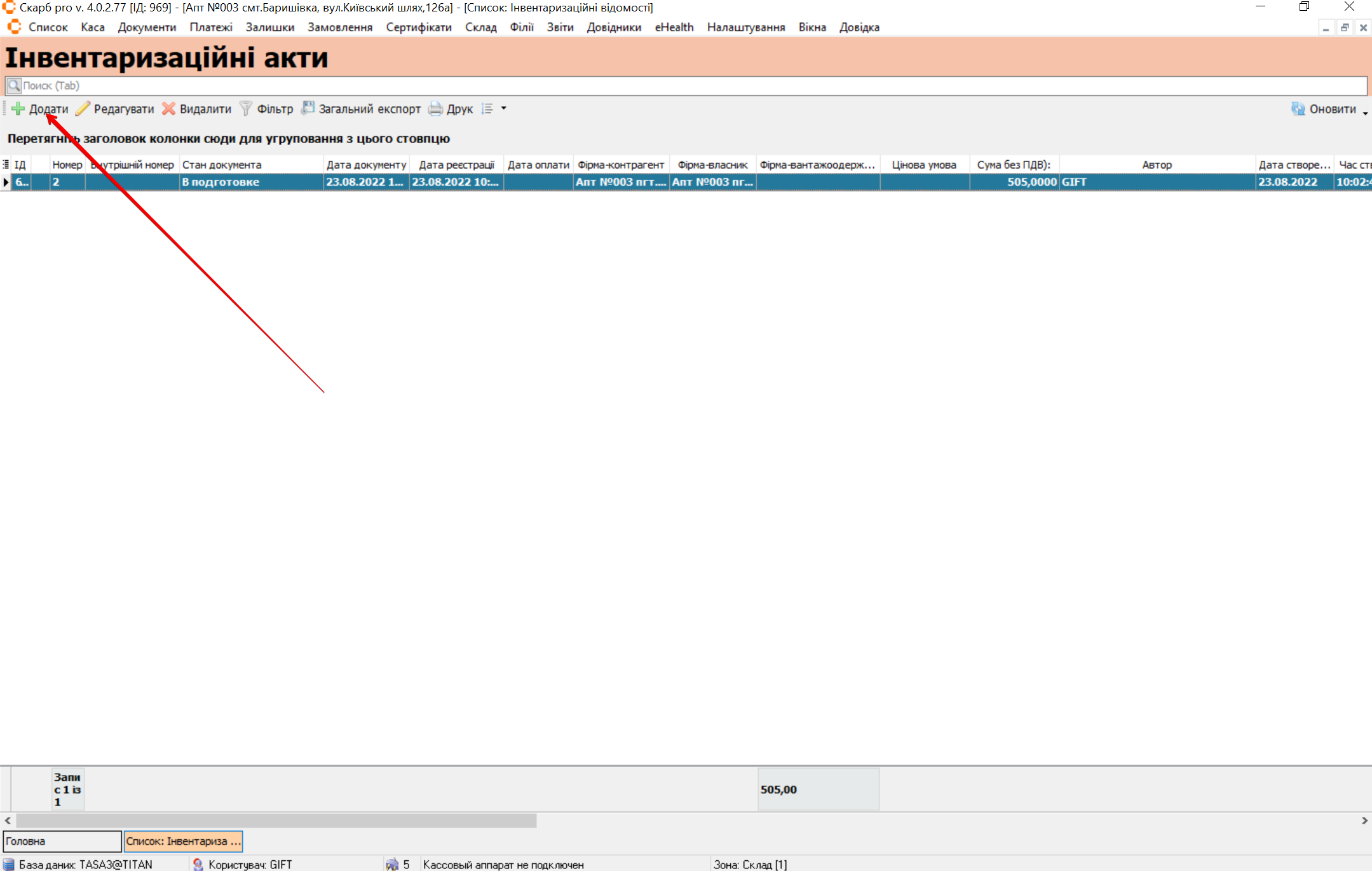Click the Друк printer icon
Viewport: 1372px width, 871px height.
pos(435,109)
